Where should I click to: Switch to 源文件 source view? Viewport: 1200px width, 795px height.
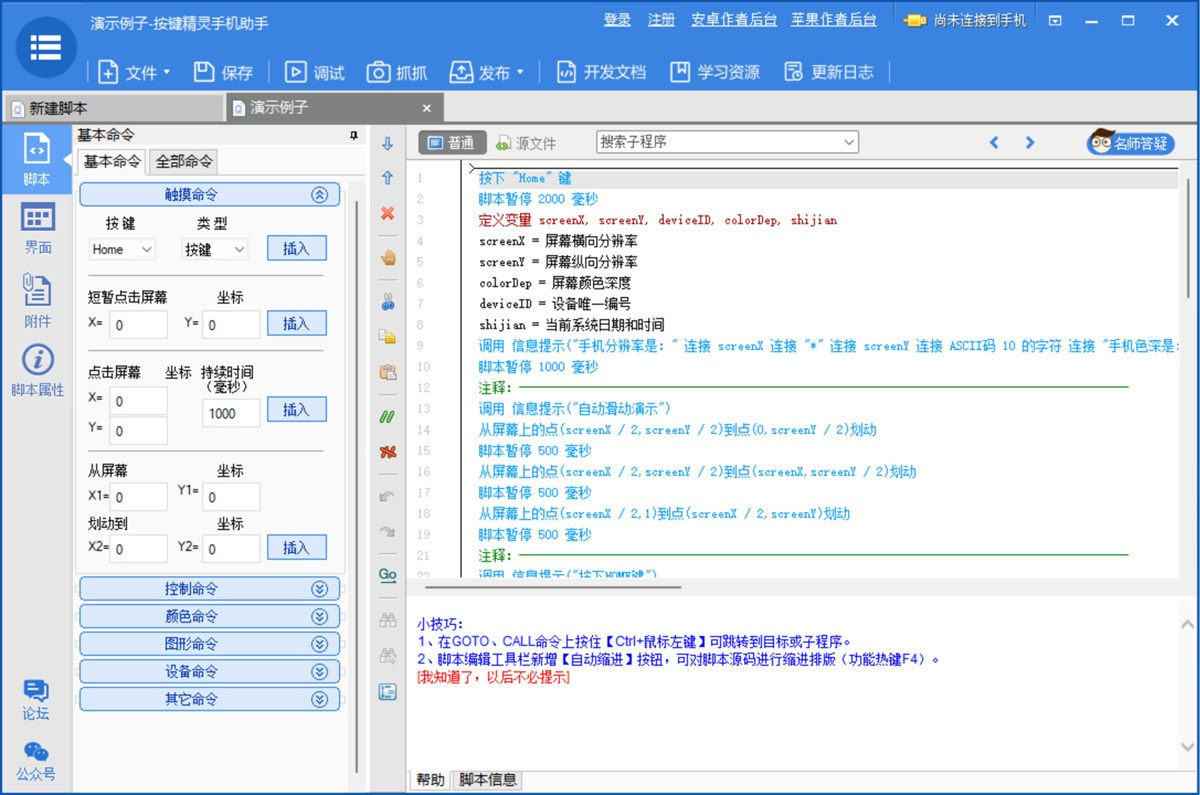[525, 143]
